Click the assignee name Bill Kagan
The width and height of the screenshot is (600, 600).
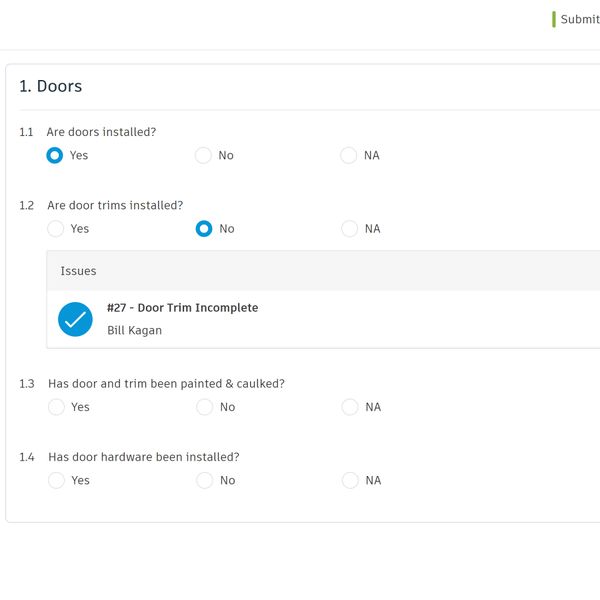(x=134, y=330)
